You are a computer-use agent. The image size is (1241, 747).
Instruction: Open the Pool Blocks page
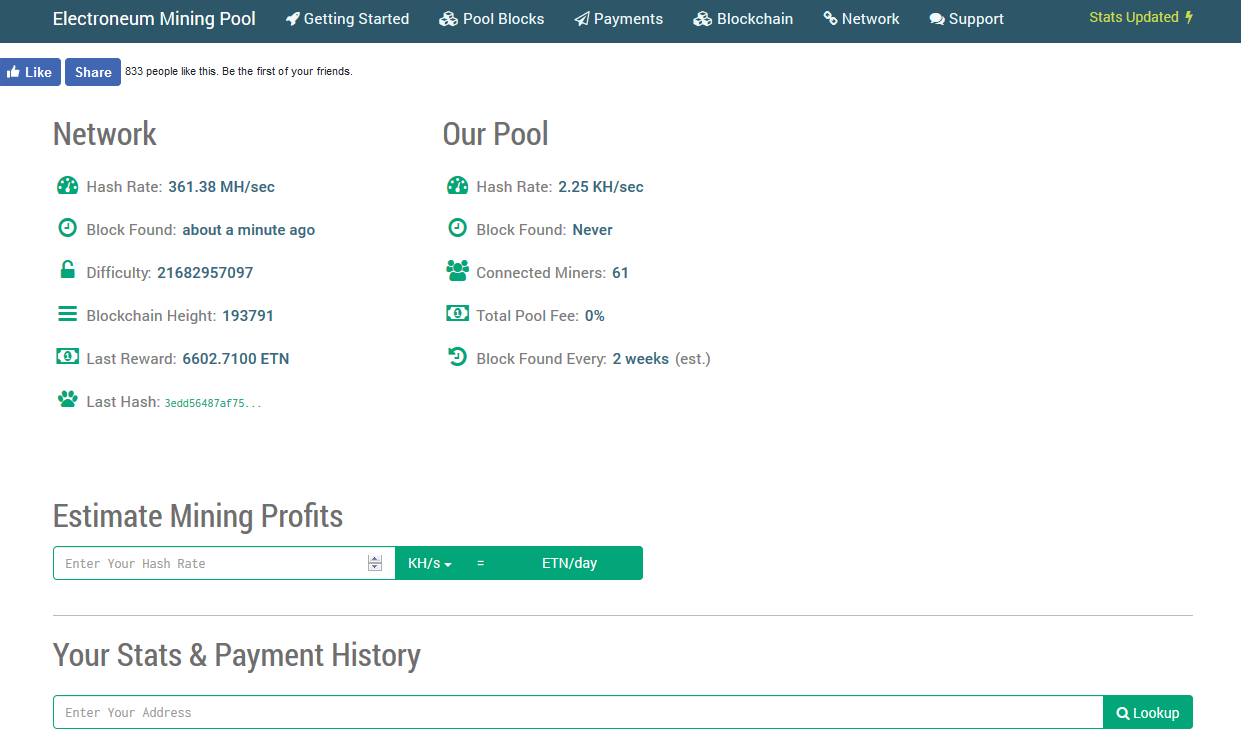point(492,19)
